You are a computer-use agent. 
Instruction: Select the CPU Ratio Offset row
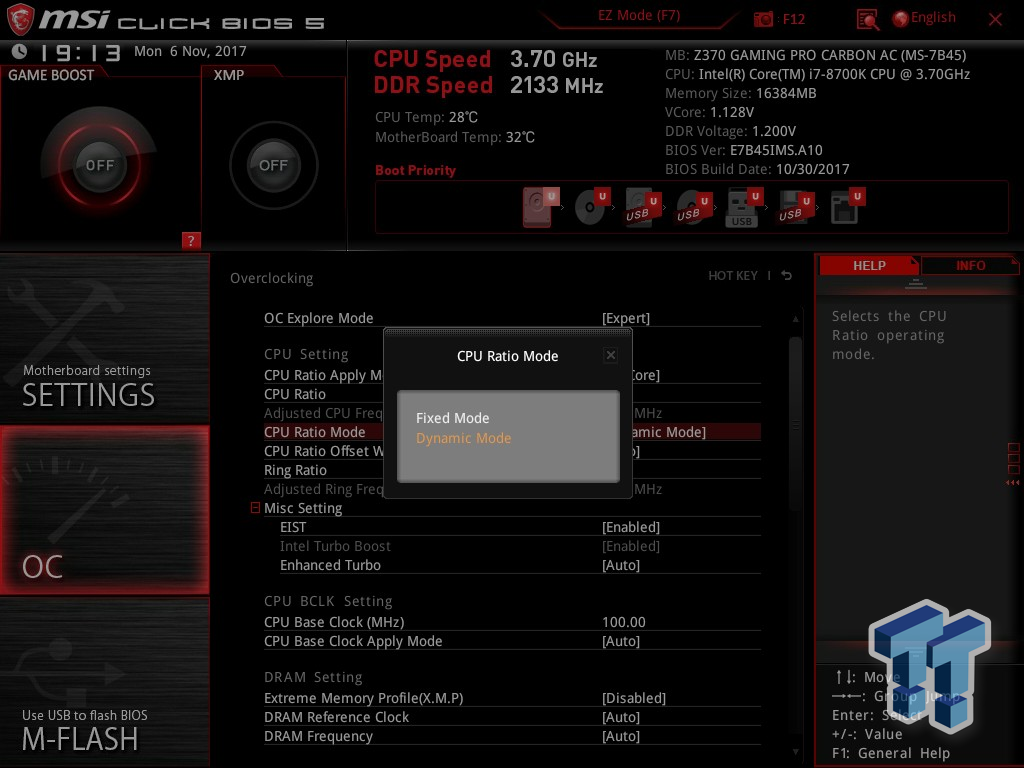[x=512, y=451]
